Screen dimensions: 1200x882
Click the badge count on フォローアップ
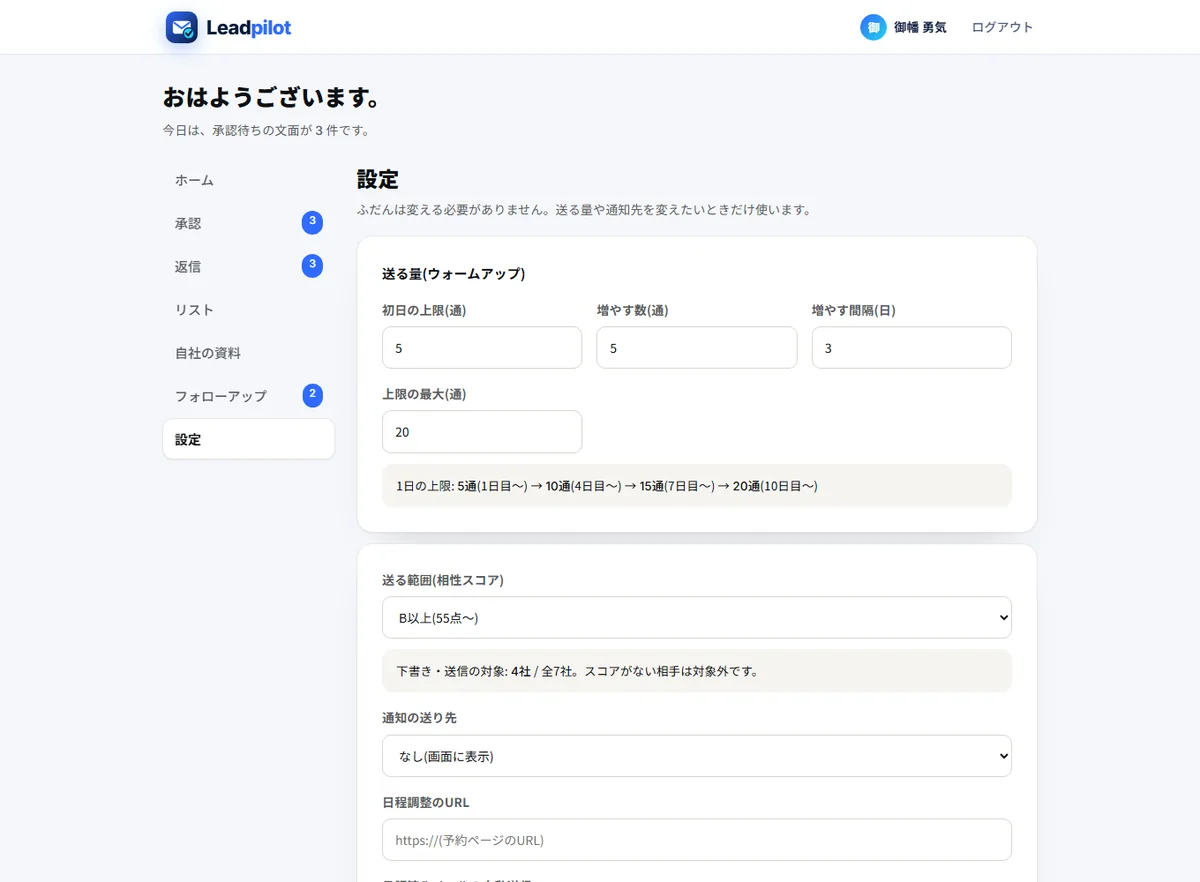coord(312,395)
